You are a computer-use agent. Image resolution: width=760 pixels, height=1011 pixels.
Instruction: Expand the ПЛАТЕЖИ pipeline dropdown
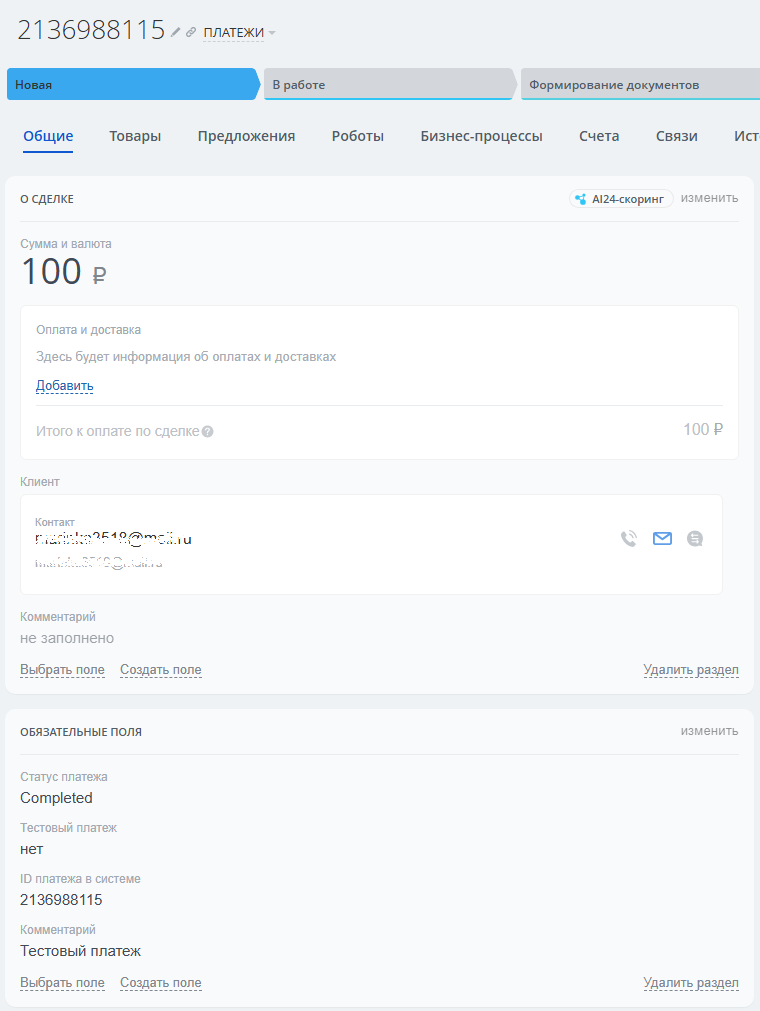click(x=239, y=33)
